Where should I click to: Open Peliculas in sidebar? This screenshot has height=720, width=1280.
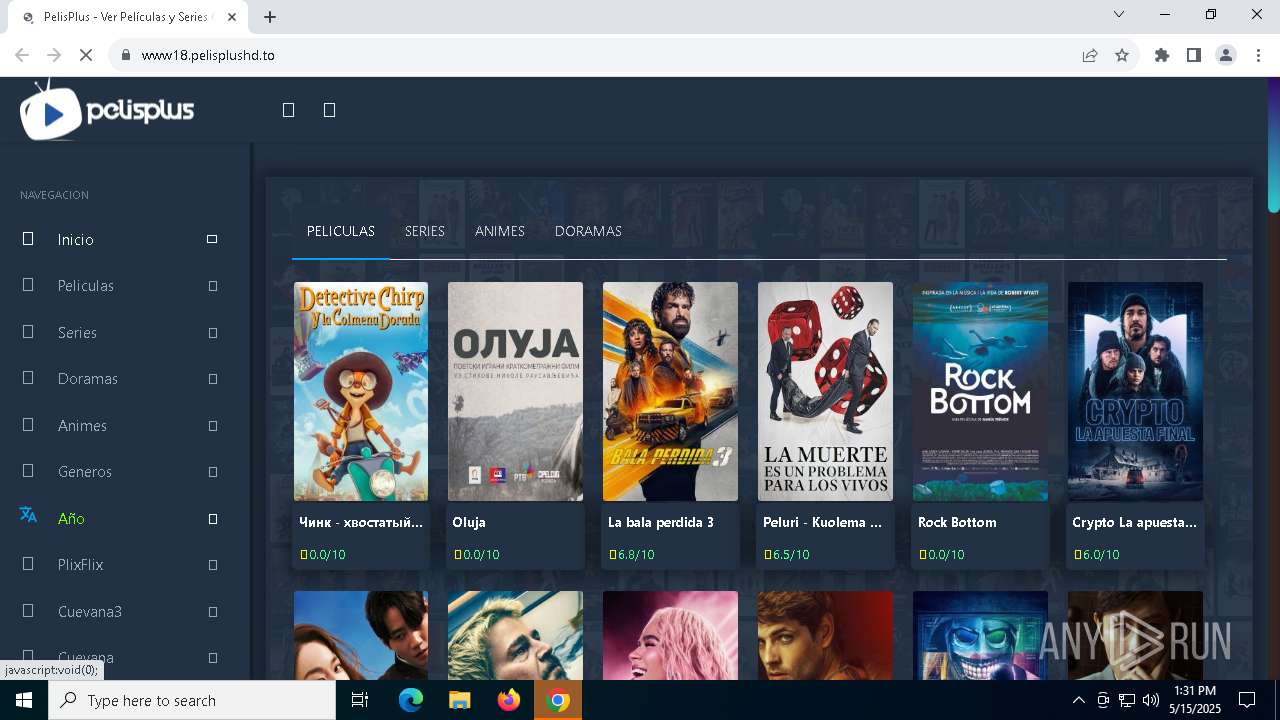tap(86, 286)
